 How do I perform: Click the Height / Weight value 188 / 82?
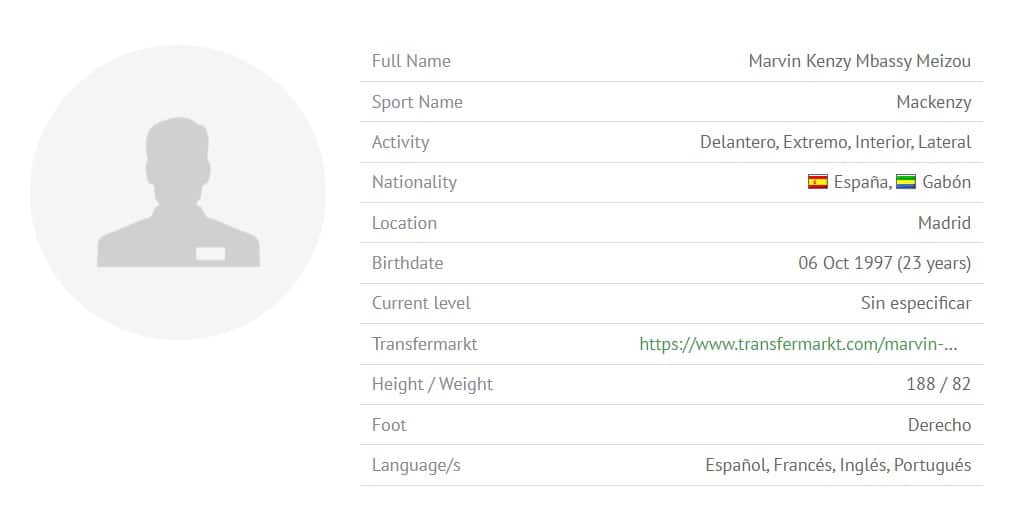939,384
